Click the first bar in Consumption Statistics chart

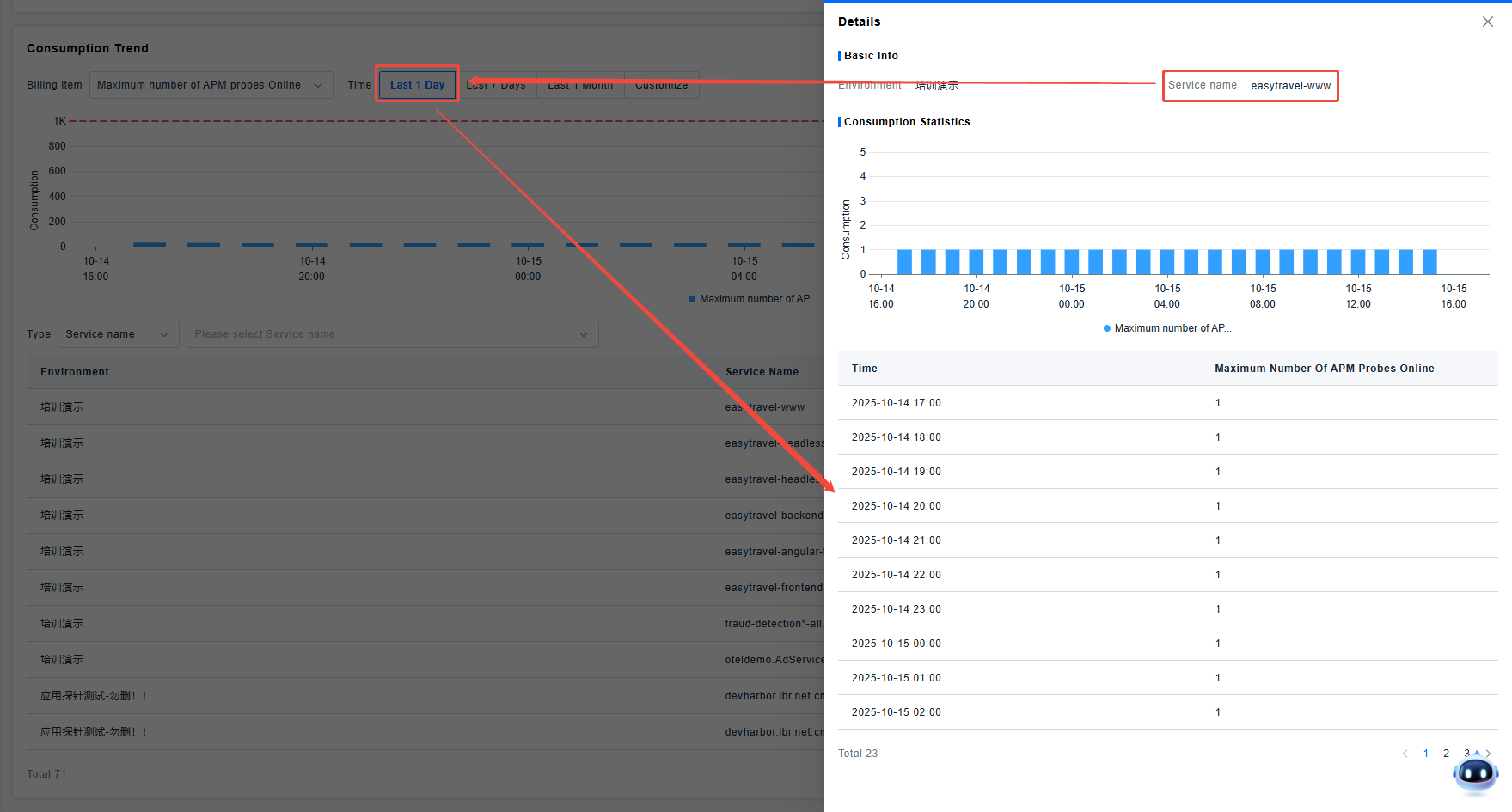(x=904, y=261)
